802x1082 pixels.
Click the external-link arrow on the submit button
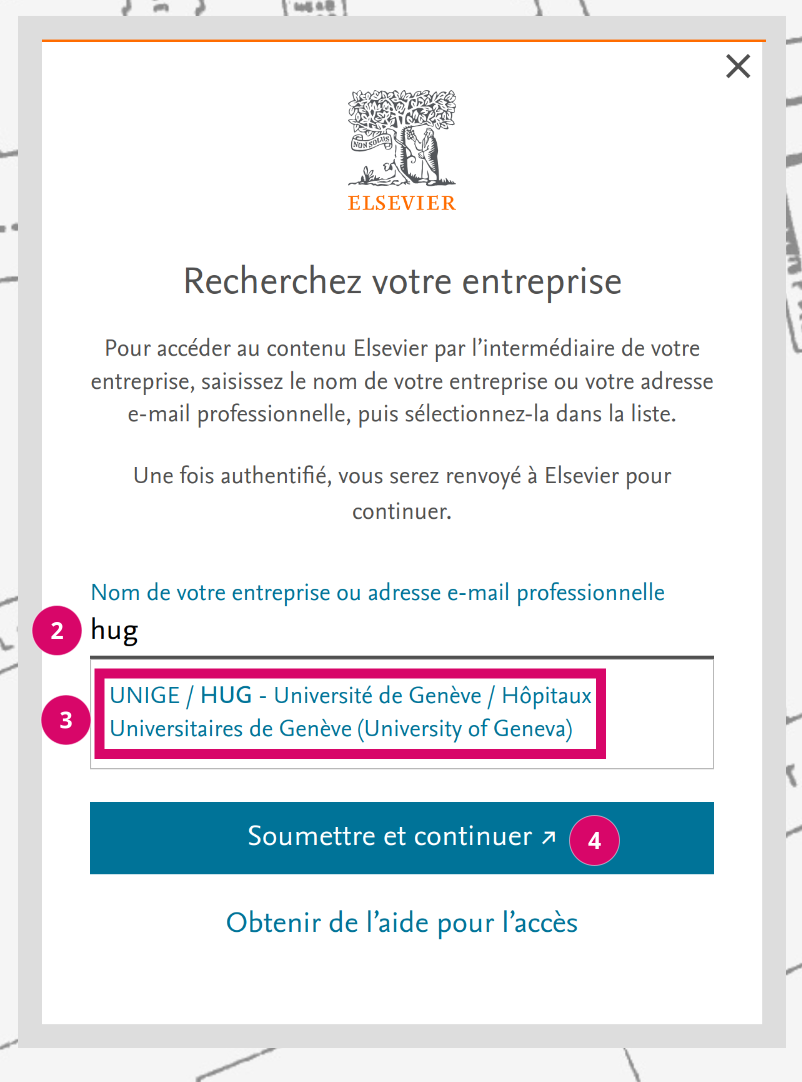coord(548,838)
